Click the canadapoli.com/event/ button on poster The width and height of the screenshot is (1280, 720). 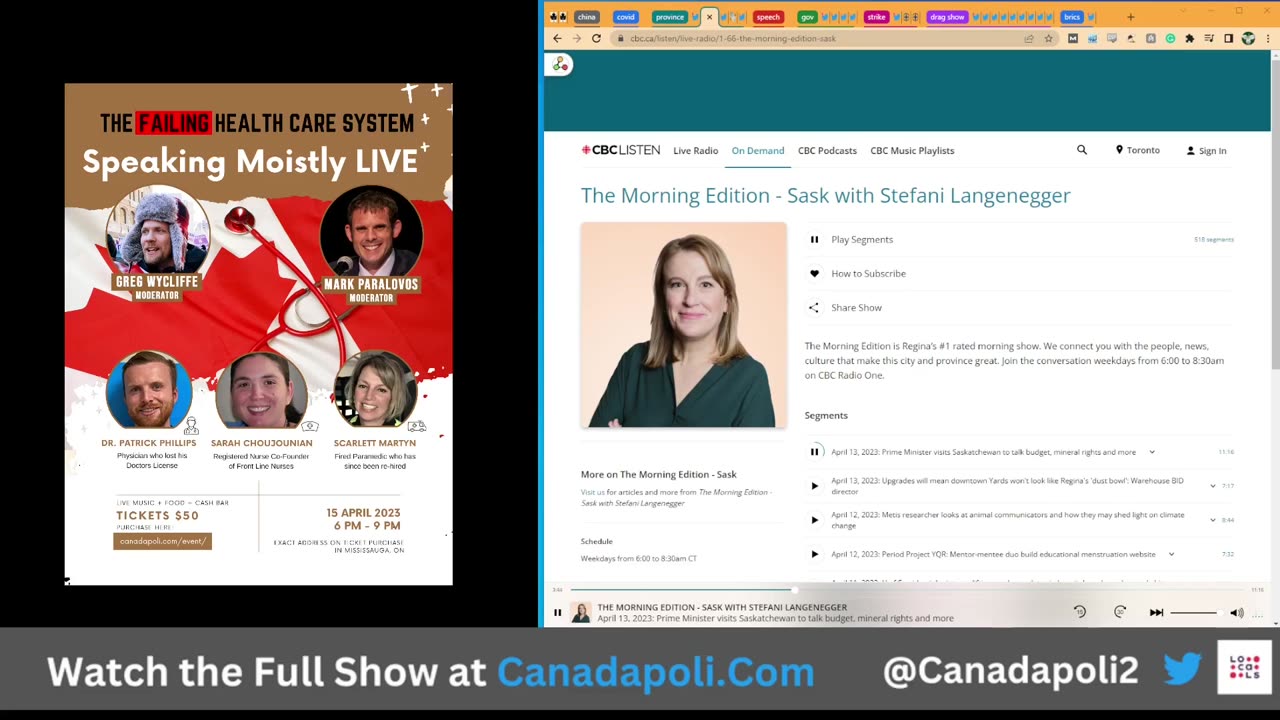(162, 541)
